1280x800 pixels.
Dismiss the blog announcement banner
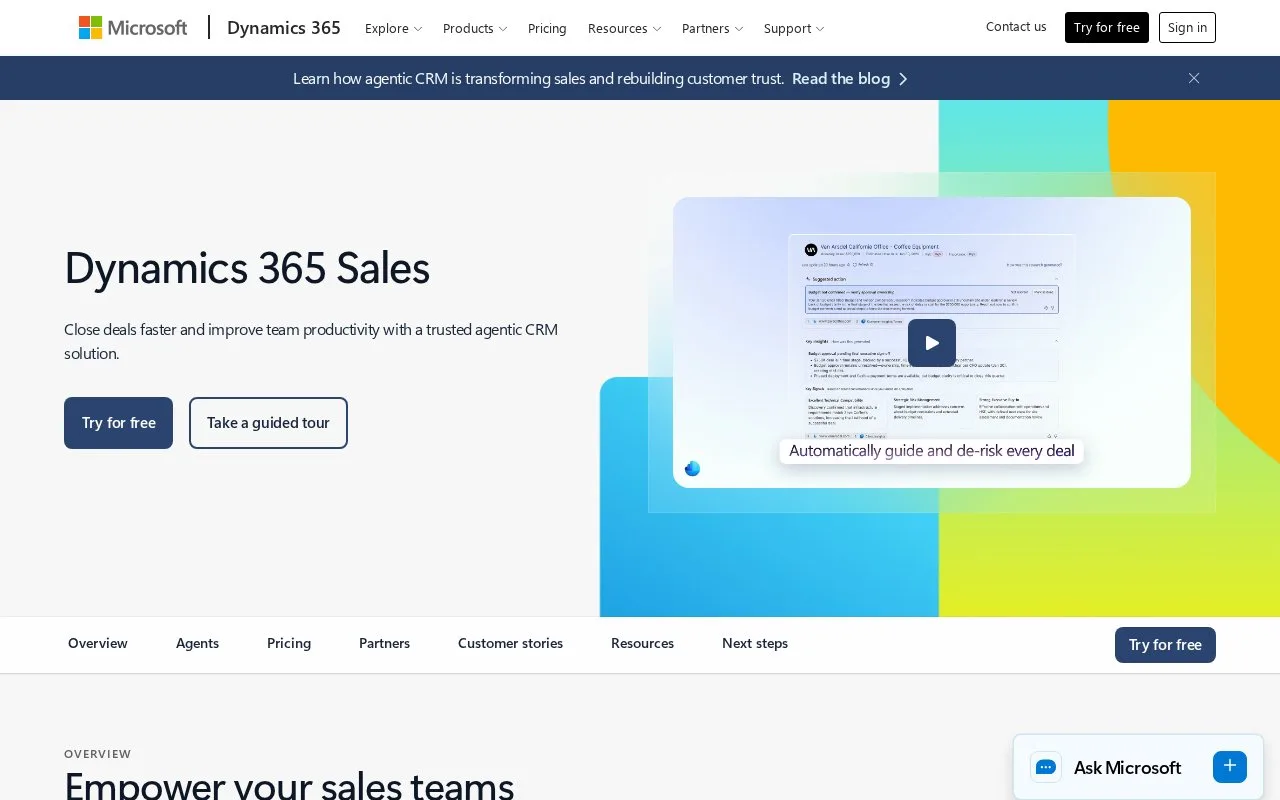(x=1193, y=78)
